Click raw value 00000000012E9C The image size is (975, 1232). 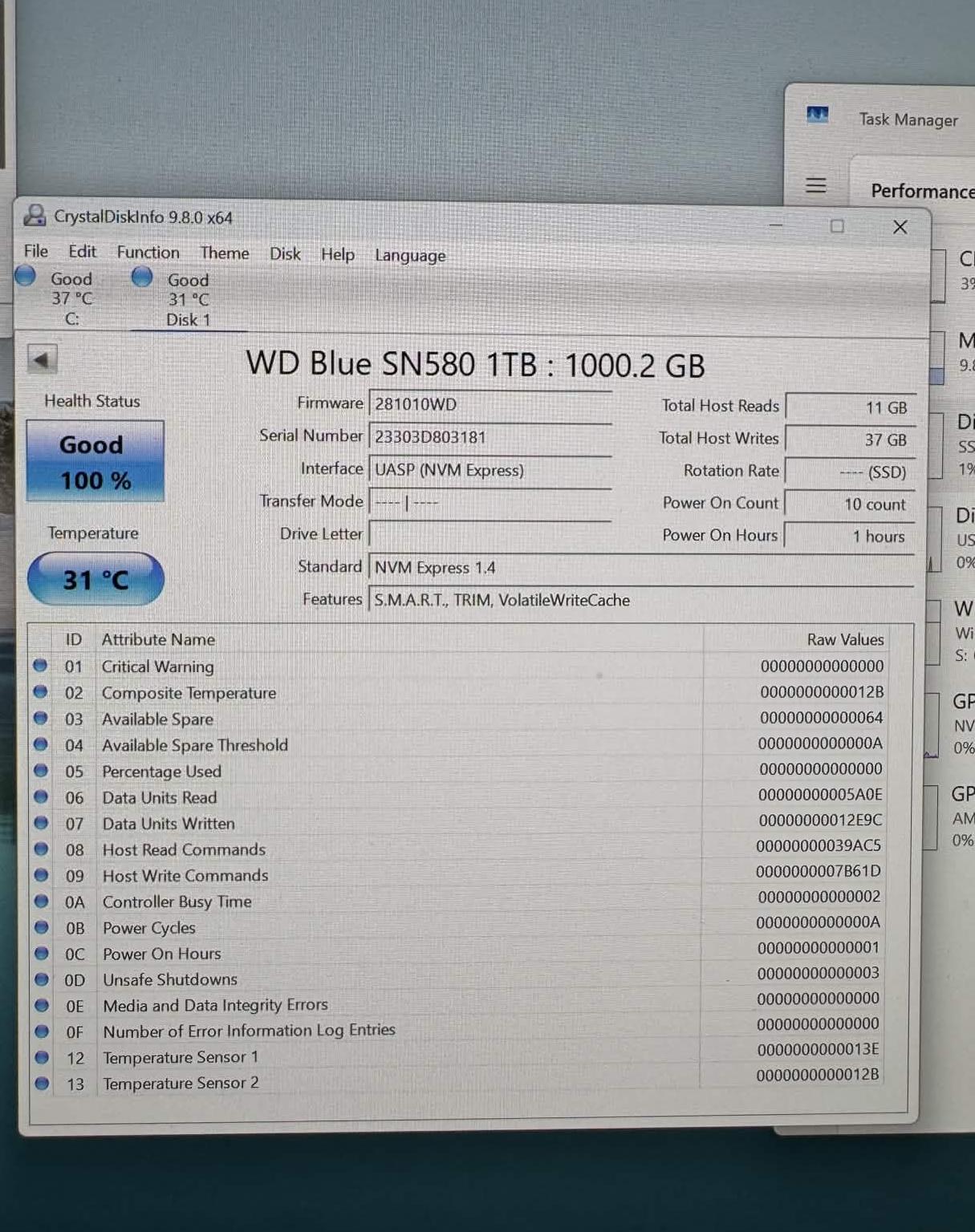pyautogui.click(x=820, y=820)
